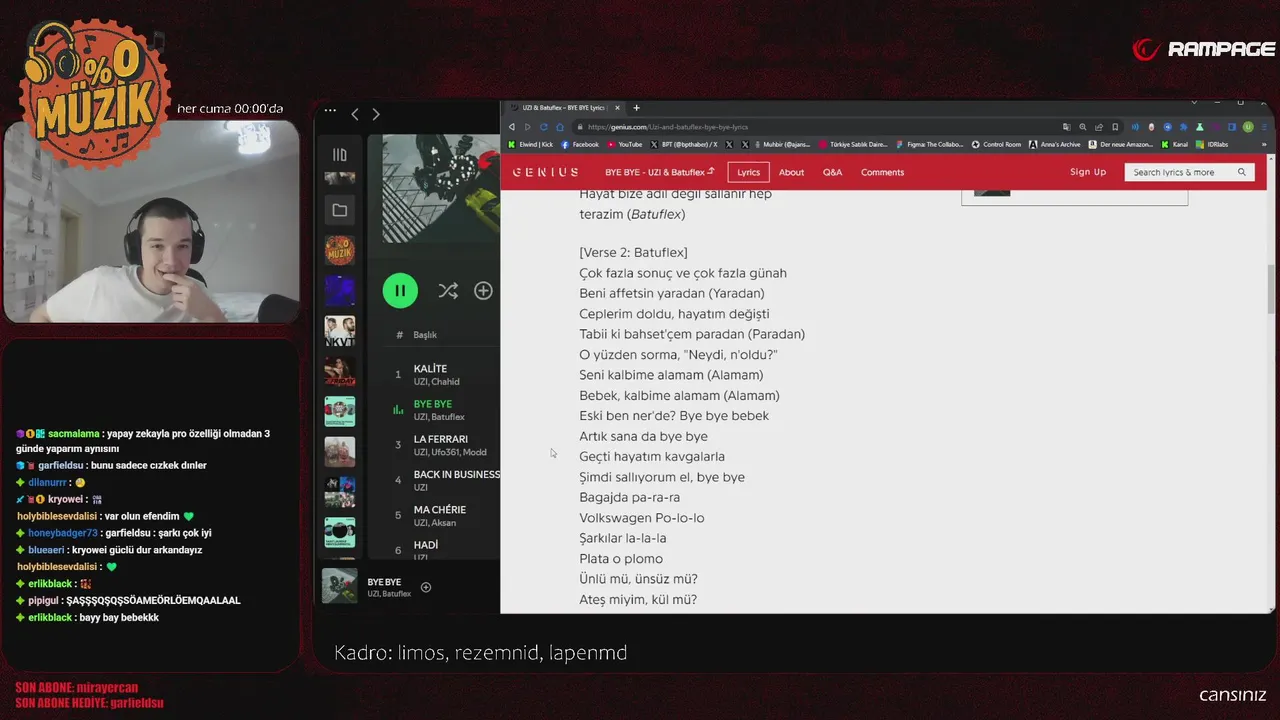
Task: Open Elwind | Kick bookmark
Action: click(x=531, y=145)
